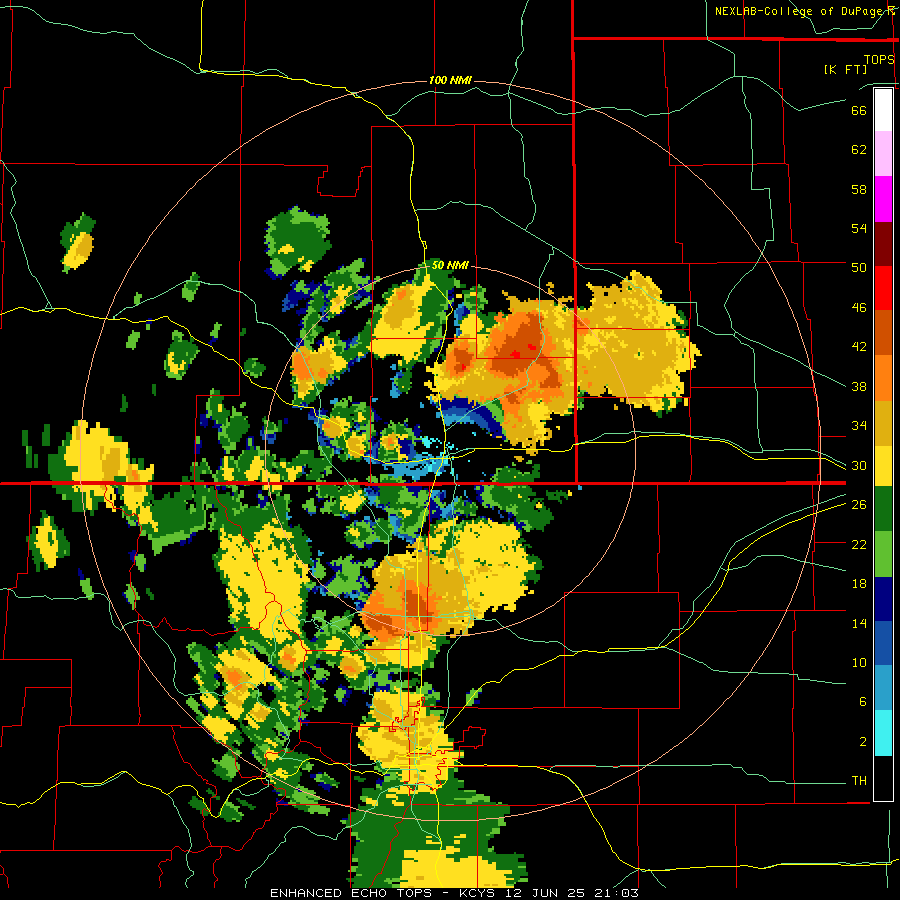Select the dark orange legend swatch
900x900 pixels.
pyautogui.click(x=883, y=333)
